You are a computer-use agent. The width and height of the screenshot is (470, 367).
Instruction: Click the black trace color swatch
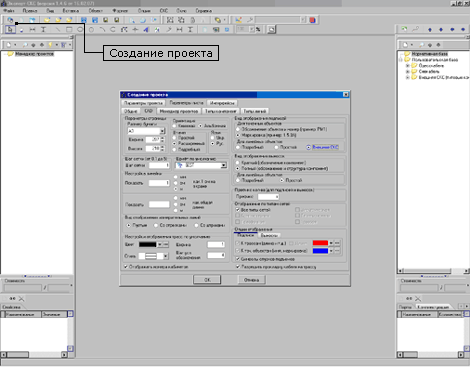pyautogui.click(x=148, y=244)
